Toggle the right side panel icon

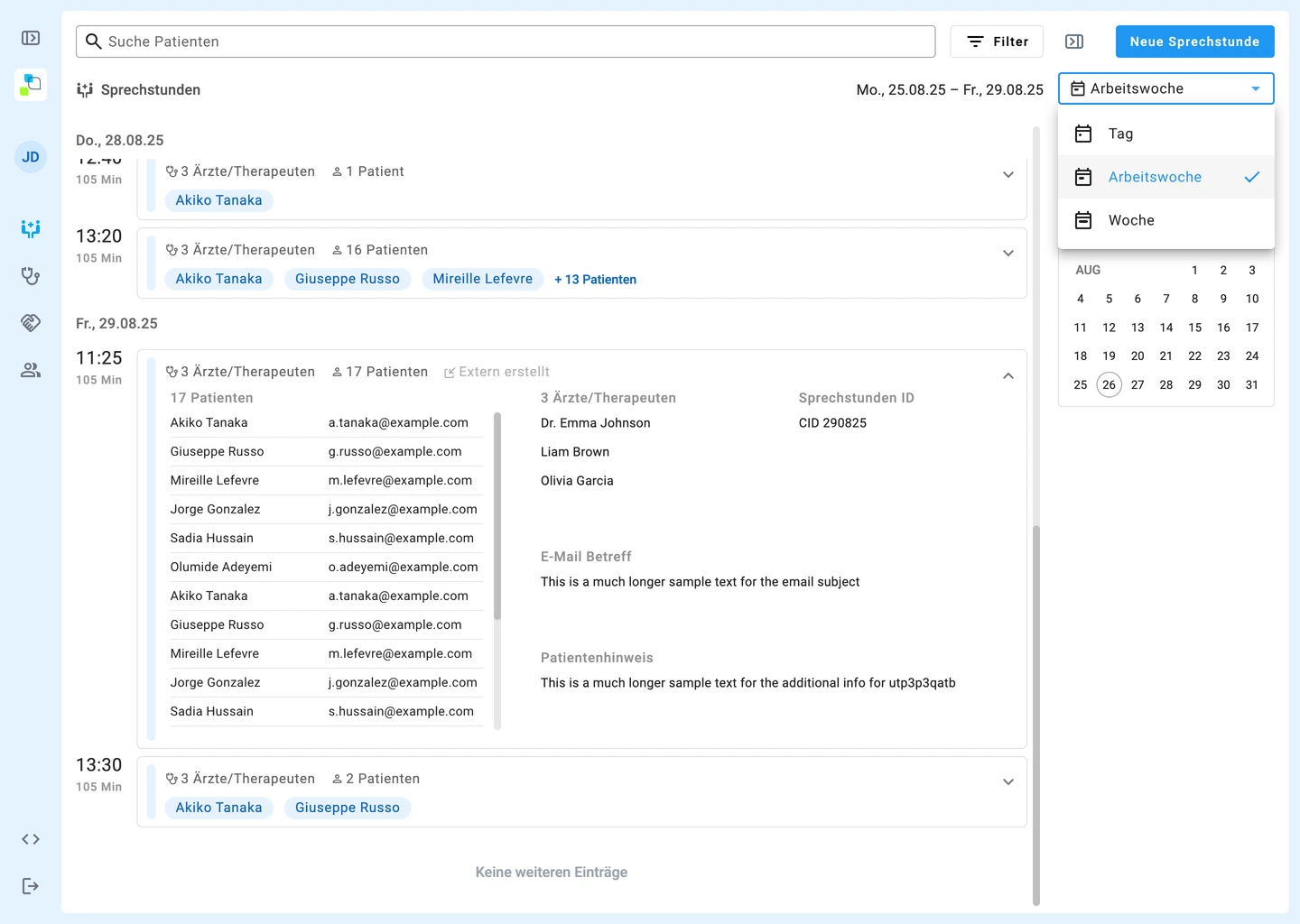point(1074,42)
